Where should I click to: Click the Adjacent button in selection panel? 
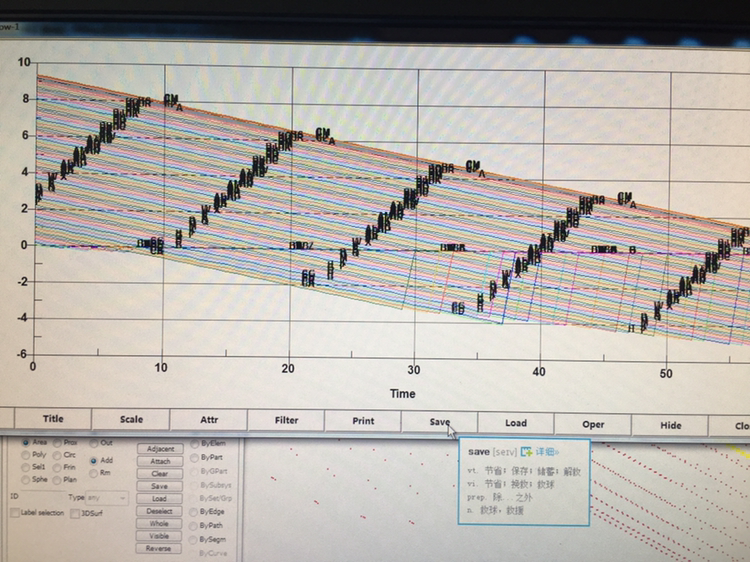[160, 449]
